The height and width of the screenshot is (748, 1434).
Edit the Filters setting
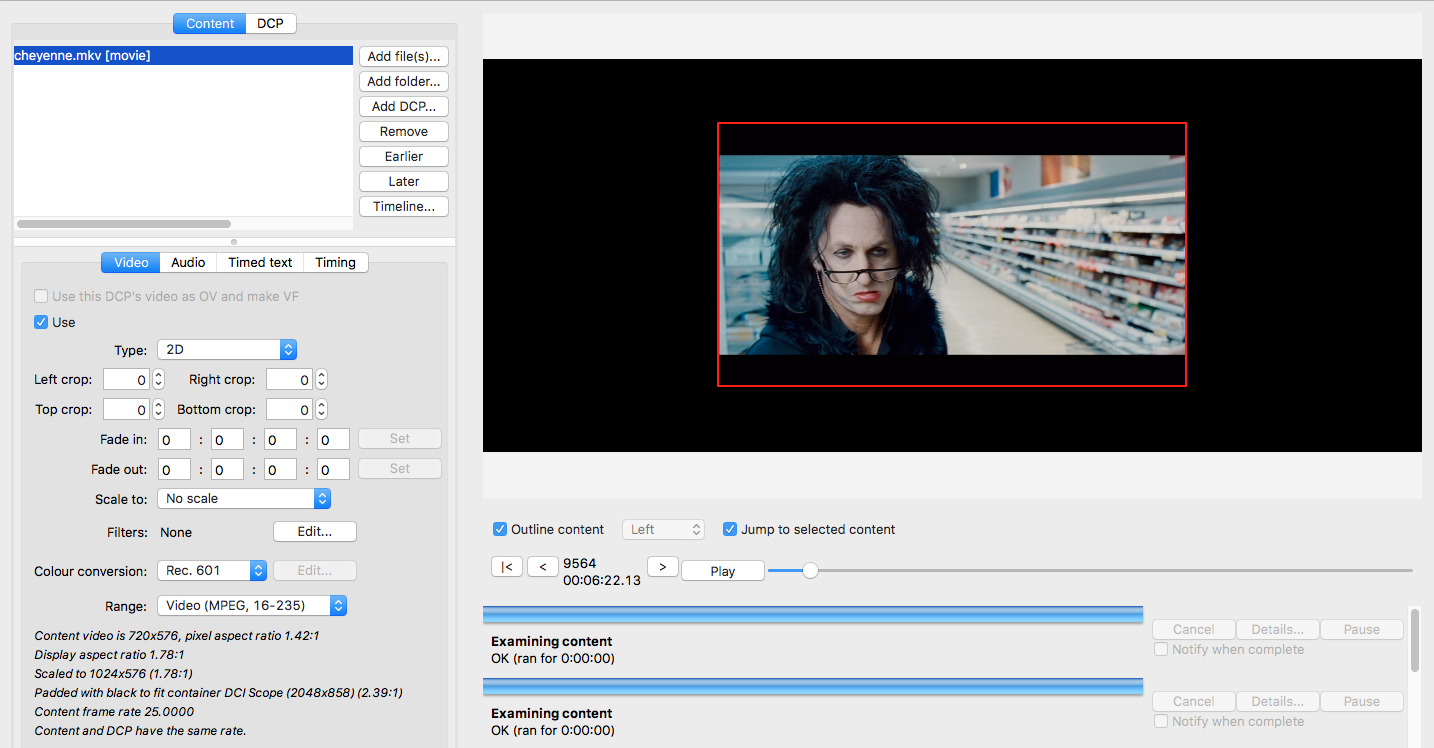tap(315, 531)
